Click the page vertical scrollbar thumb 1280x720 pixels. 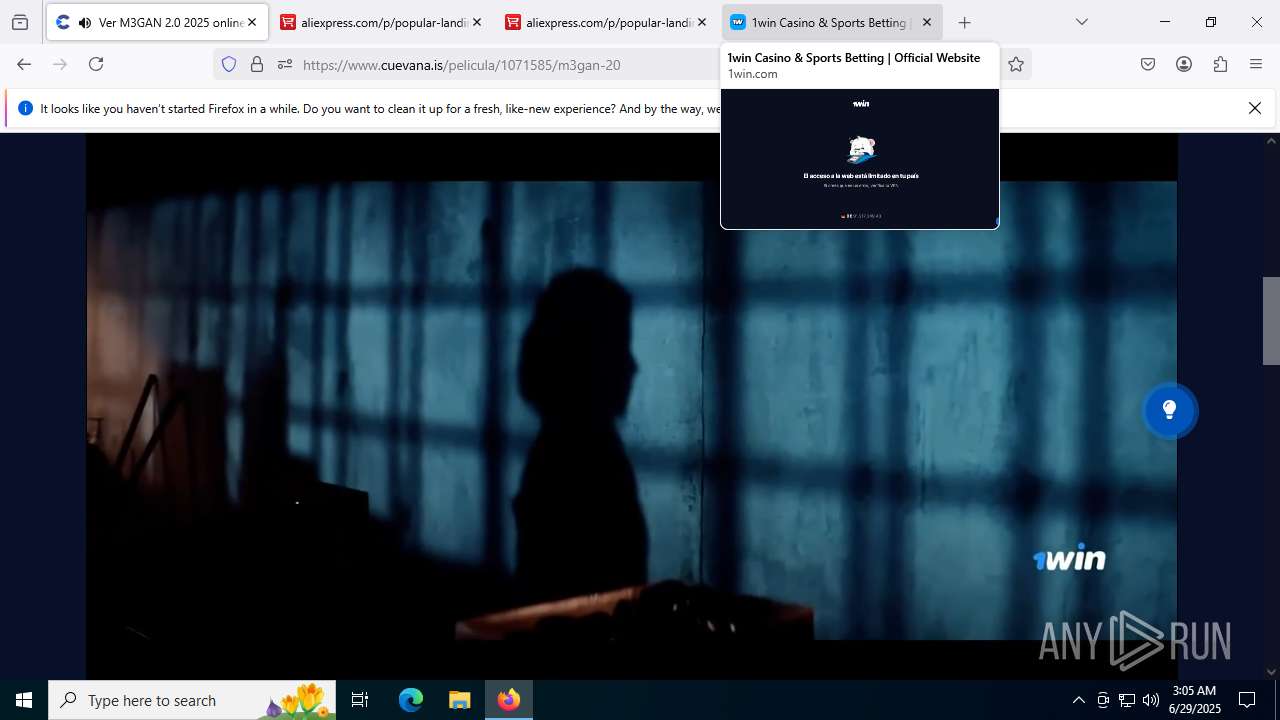click(1271, 320)
